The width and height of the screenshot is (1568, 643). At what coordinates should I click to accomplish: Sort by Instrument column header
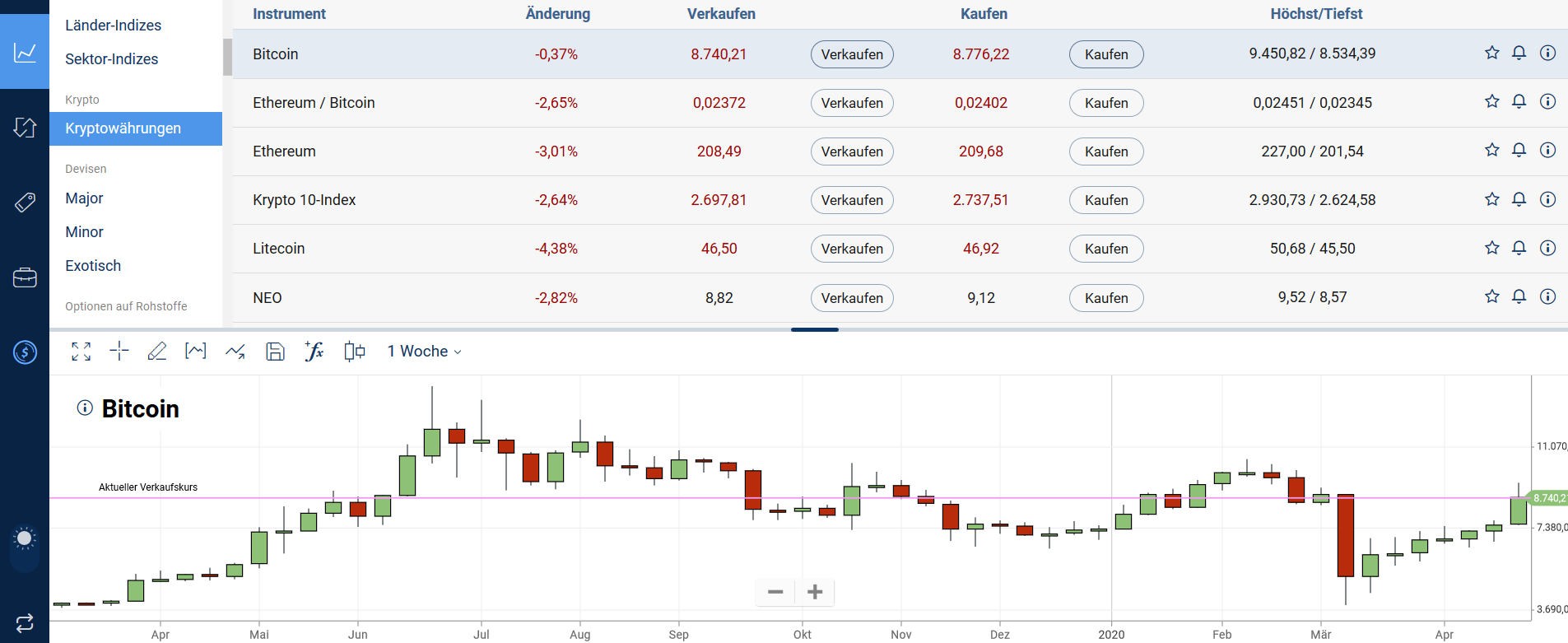(x=289, y=14)
